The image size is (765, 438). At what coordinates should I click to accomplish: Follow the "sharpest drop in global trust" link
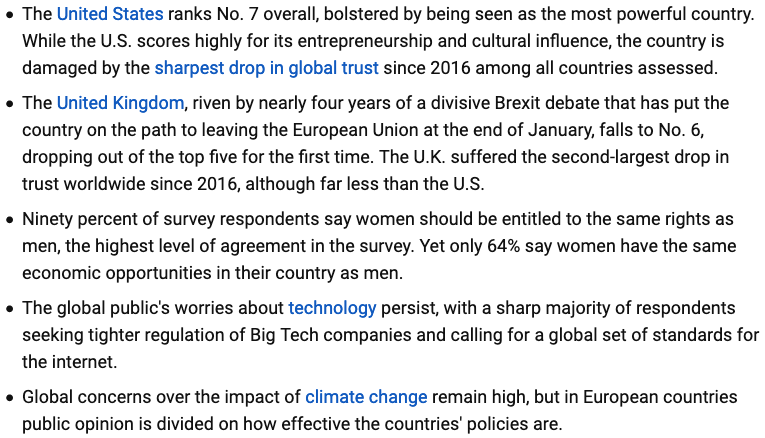[x=267, y=68]
